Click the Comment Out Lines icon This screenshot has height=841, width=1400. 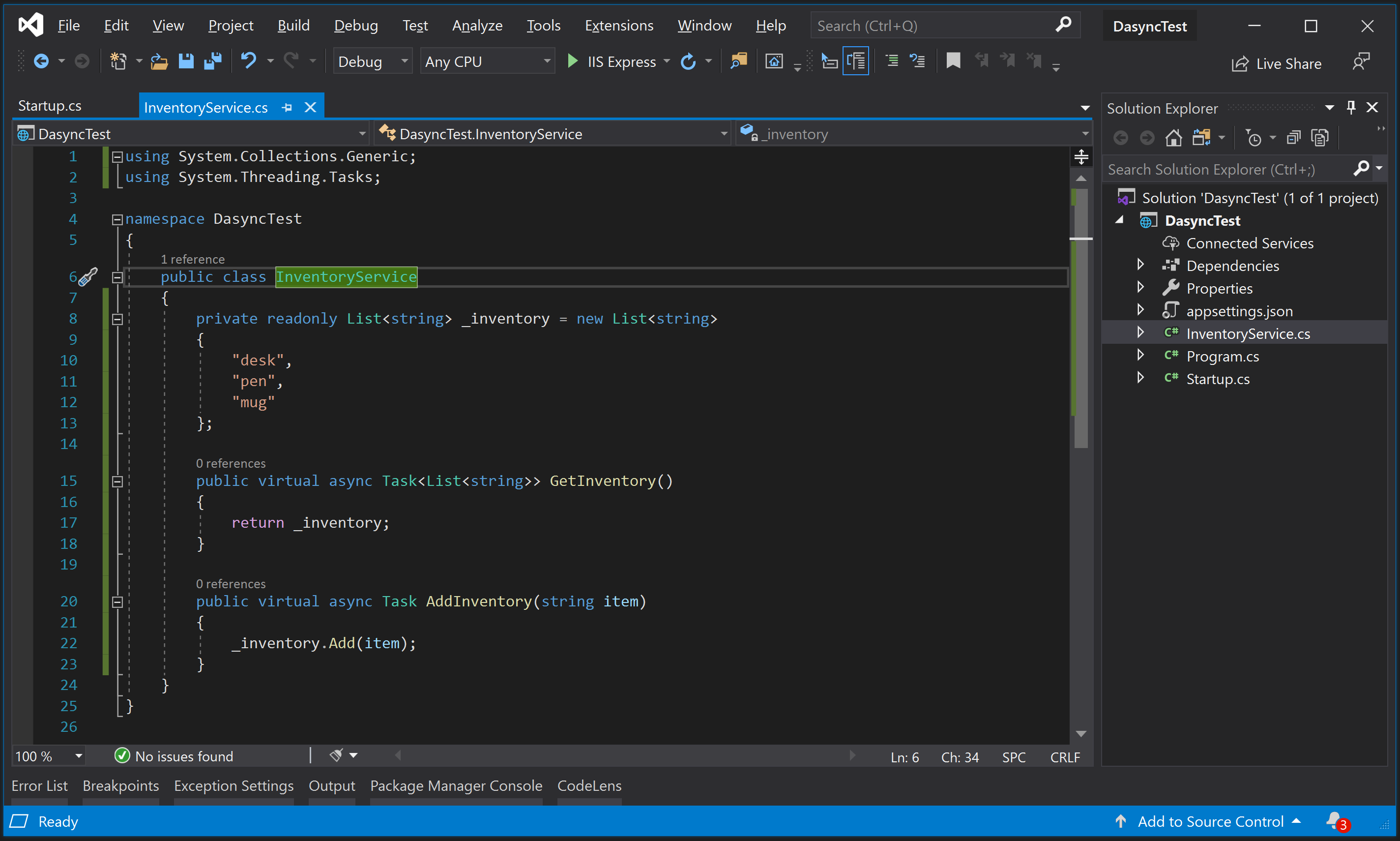point(892,60)
